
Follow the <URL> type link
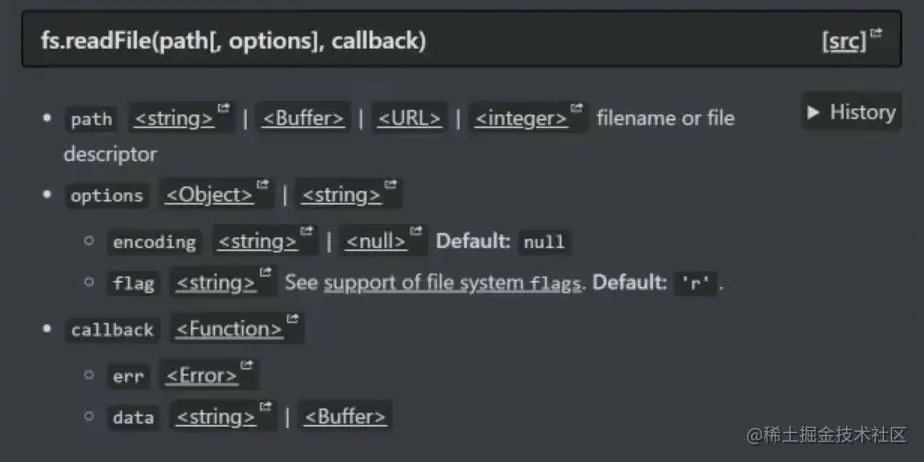(410, 118)
